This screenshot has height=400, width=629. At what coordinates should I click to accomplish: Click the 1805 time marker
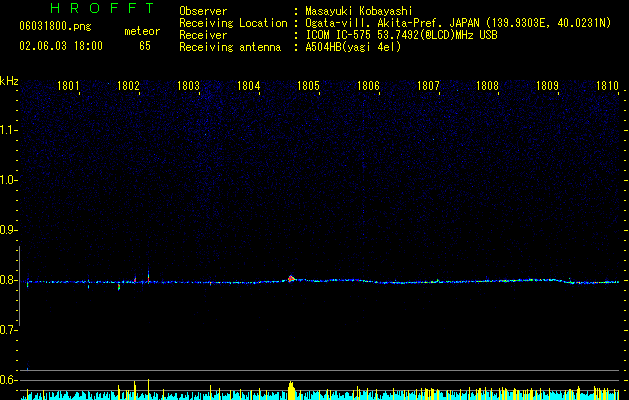pos(308,86)
